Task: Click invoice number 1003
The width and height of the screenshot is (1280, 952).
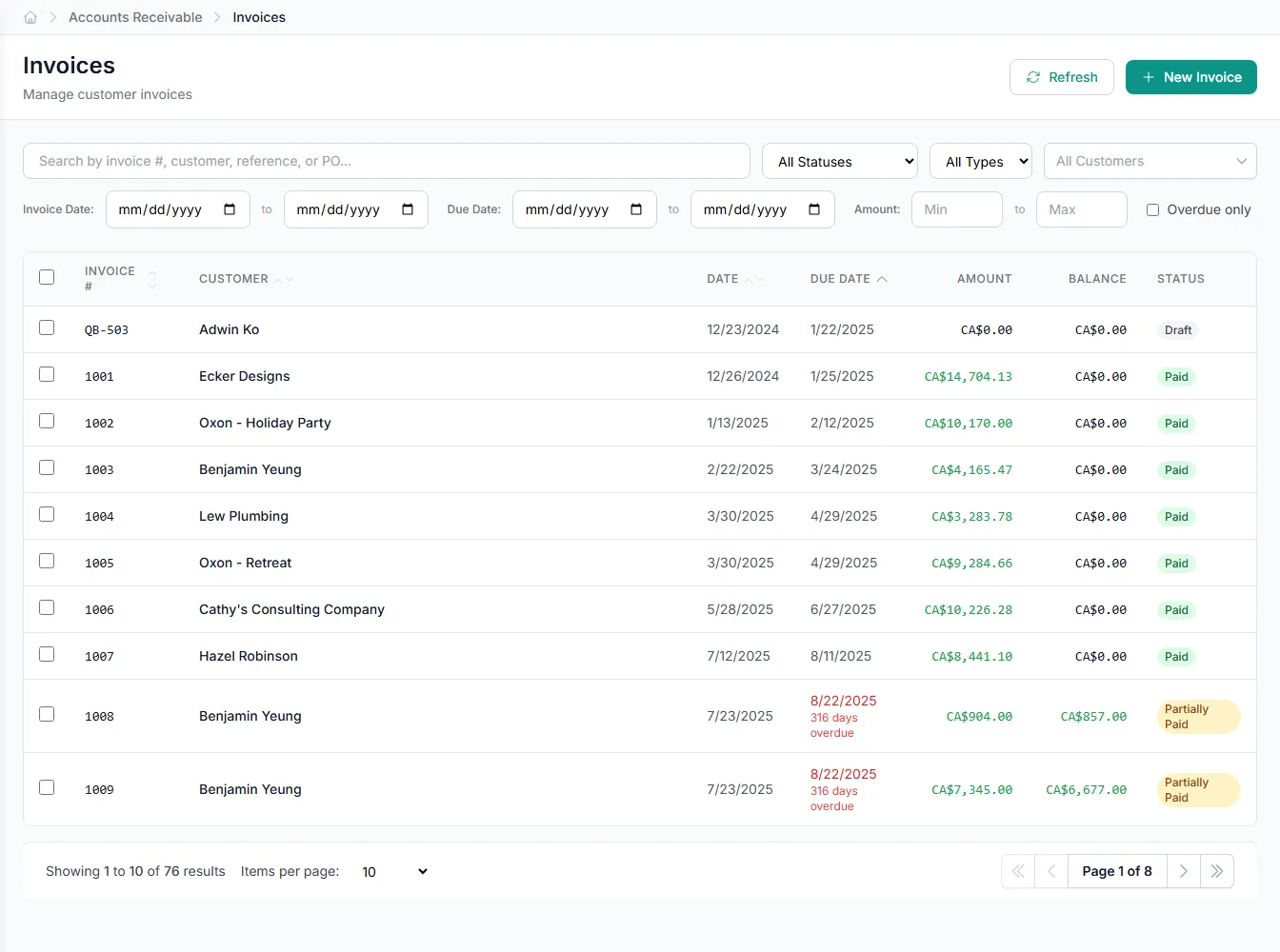Action: coord(99,470)
